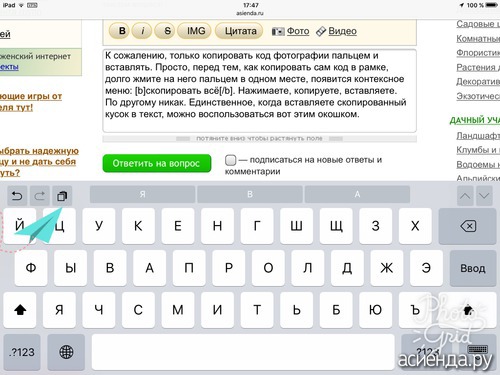This screenshot has width=500, height=375.
Task: Tap the backspace delete key
Action: tap(468, 226)
